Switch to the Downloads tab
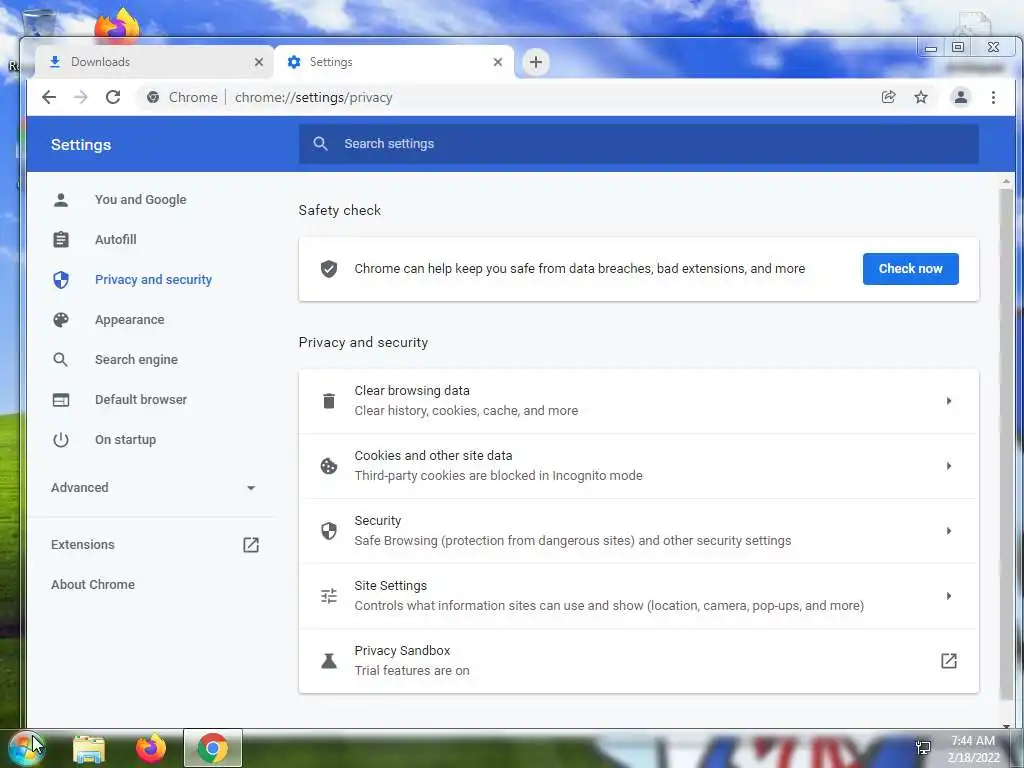 click(153, 62)
